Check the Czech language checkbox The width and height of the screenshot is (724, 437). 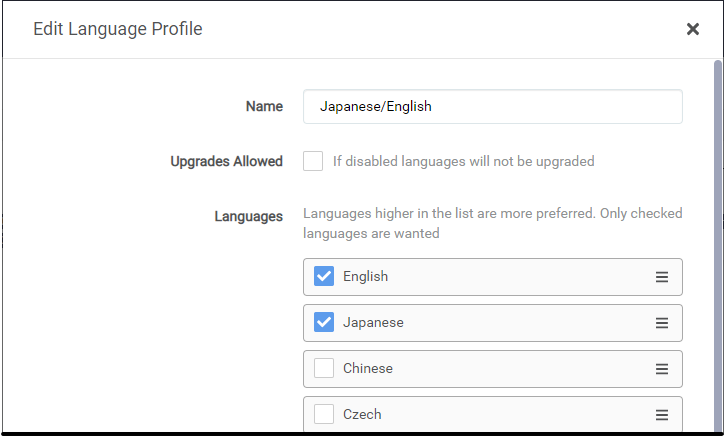pyautogui.click(x=324, y=414)
